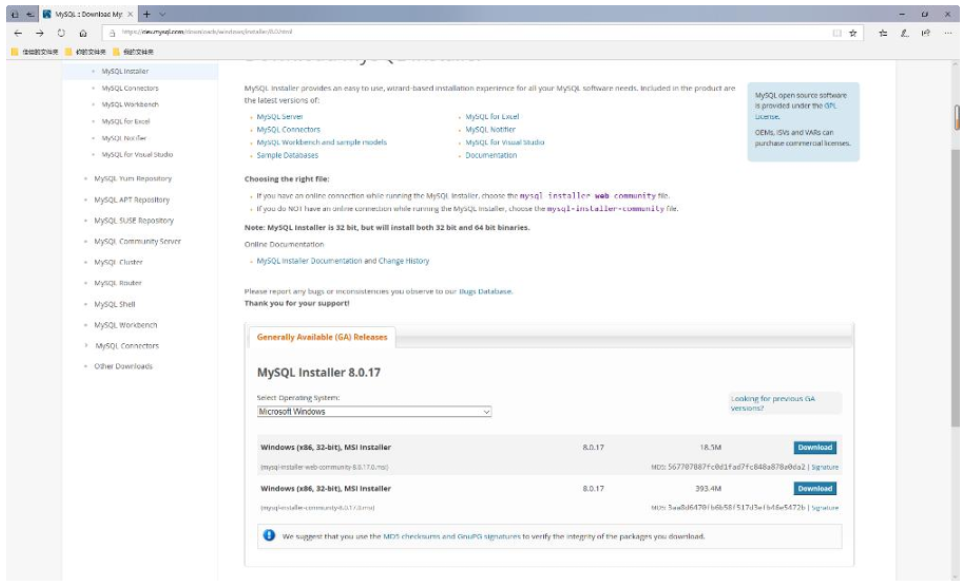This screenshot has width=963, height=586.
Task: Share this page
Action: tap(926, 33)
